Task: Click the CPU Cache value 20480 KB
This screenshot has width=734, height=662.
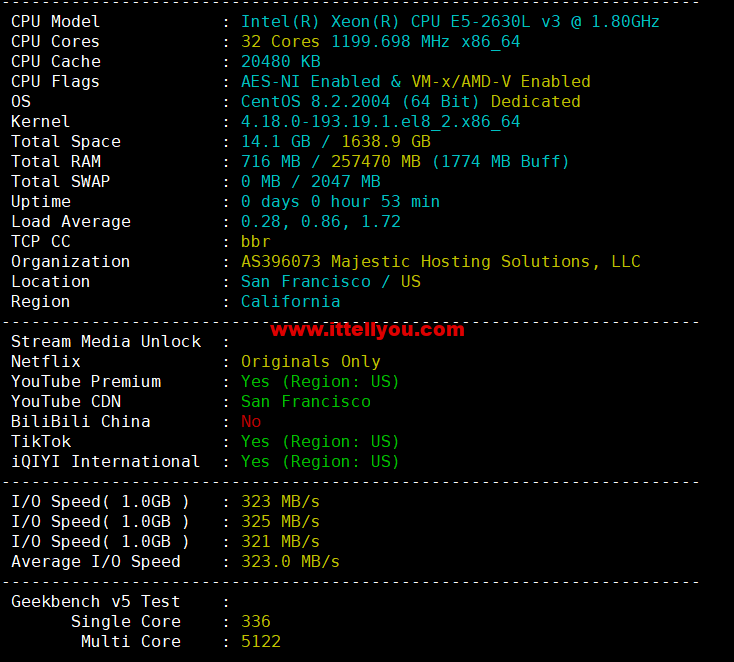Action: point(280,62)
